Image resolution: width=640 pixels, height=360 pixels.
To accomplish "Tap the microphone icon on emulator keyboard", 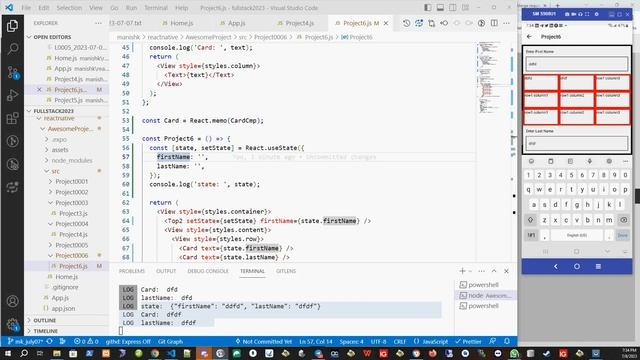I will (x=589, y=161).
